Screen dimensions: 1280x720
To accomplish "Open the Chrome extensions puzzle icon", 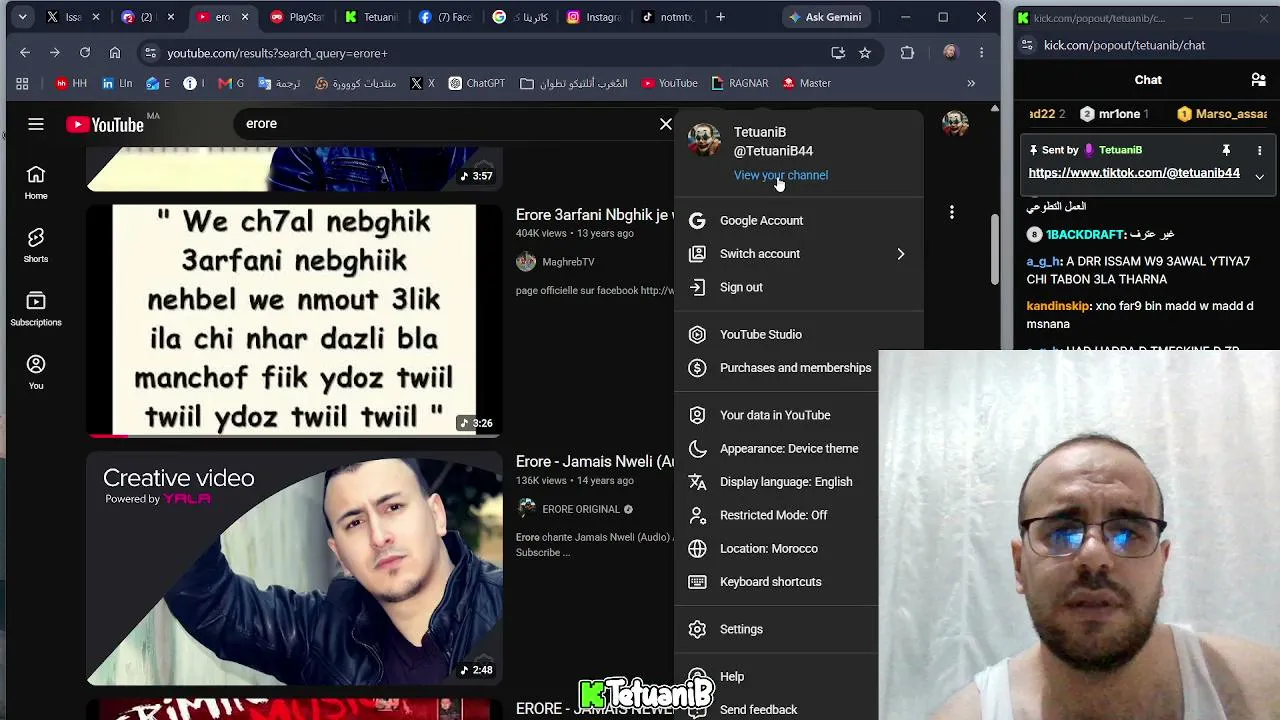I will point(907,53).
